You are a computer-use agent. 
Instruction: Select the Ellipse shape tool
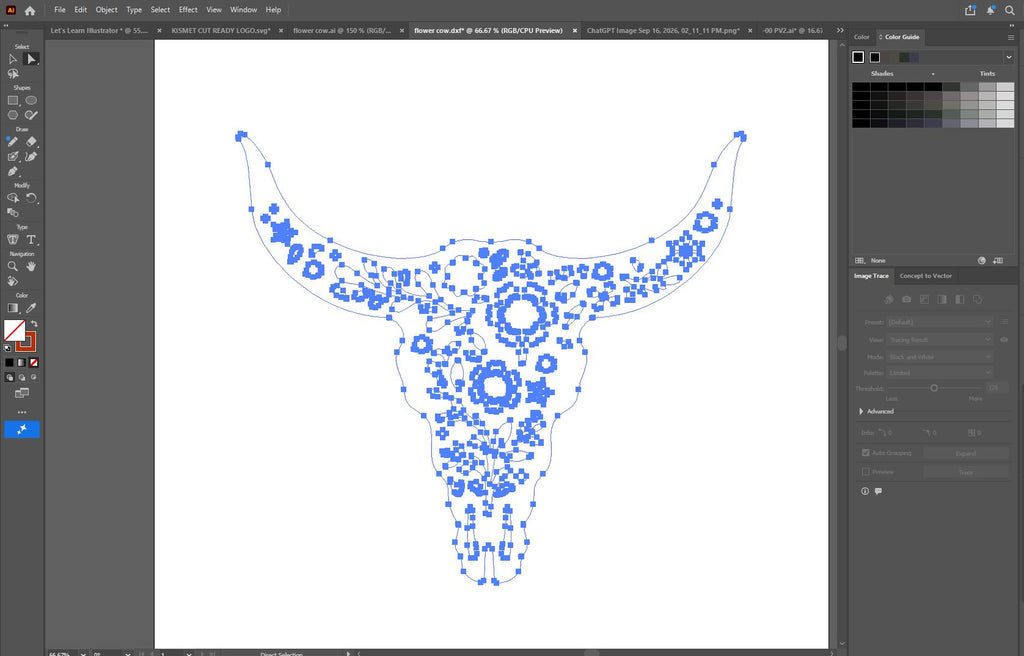click(x=31, y=101)
